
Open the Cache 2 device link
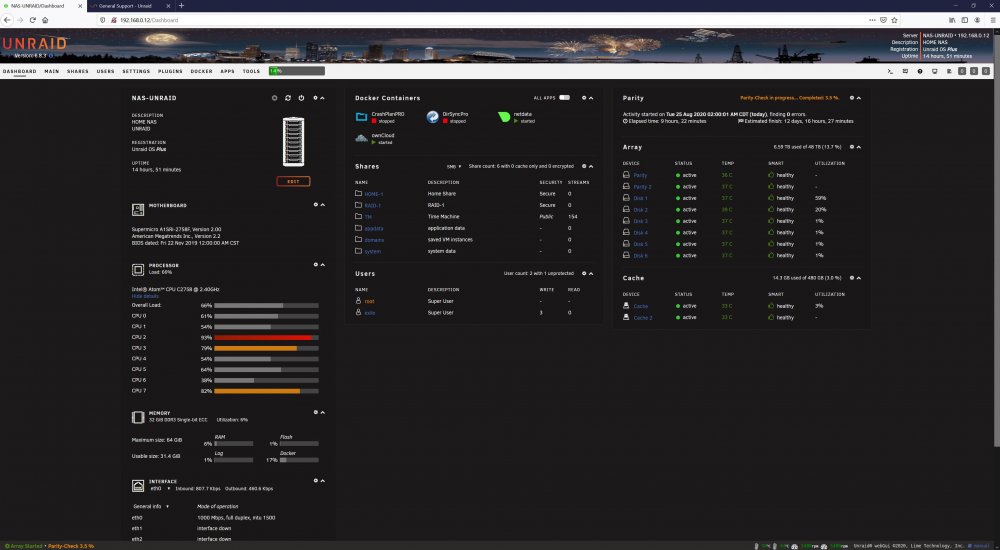point(643,318)
